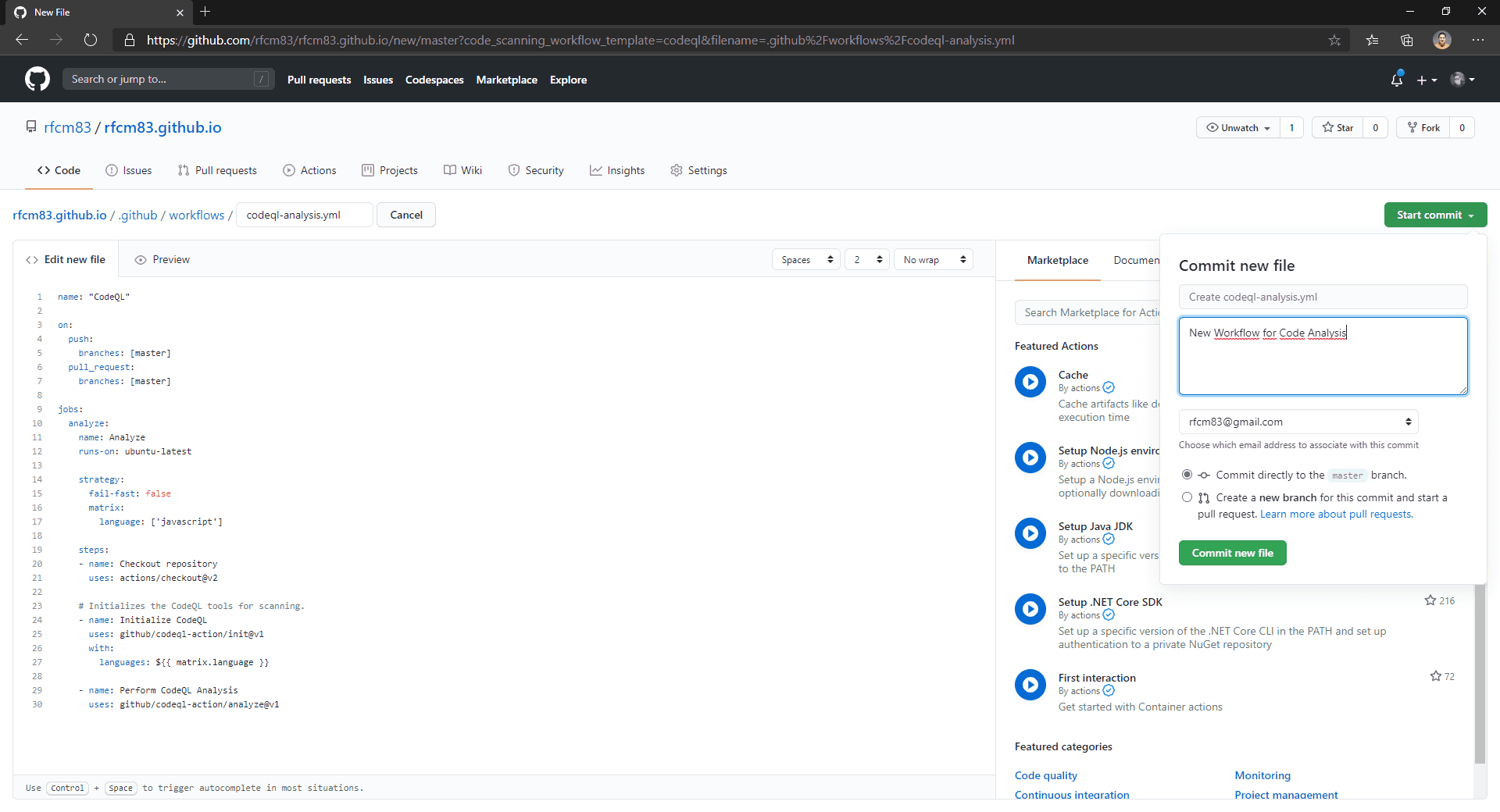The width and height of the screenshot is (1500, 812).
Task: Open the plus create-new menu
Action: 1427,80
